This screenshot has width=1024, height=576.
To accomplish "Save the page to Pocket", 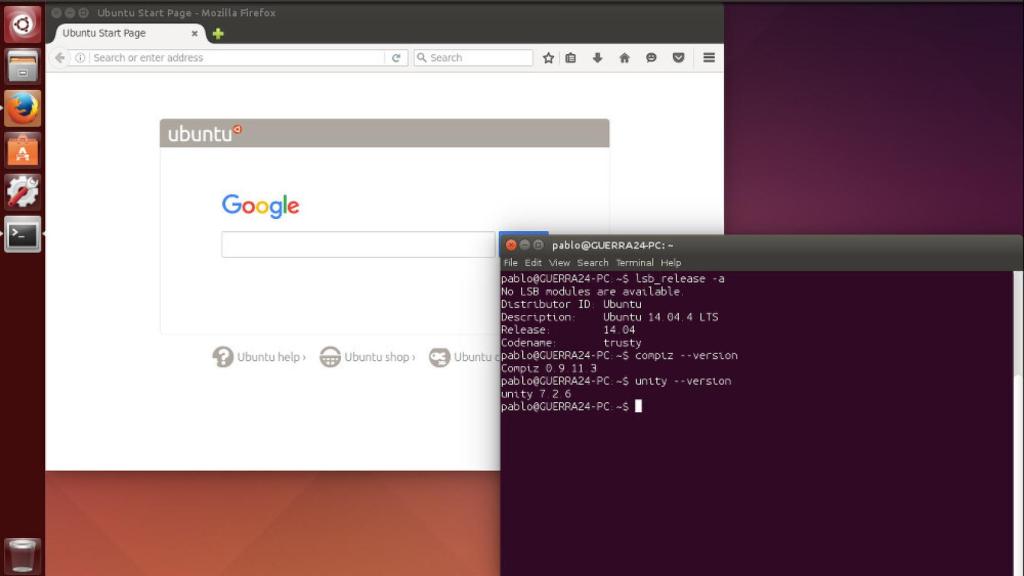I will [x=679, y=58].
